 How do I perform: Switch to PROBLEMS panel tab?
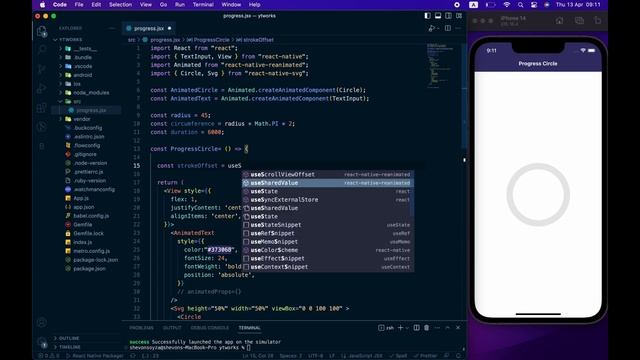[141, 328]
